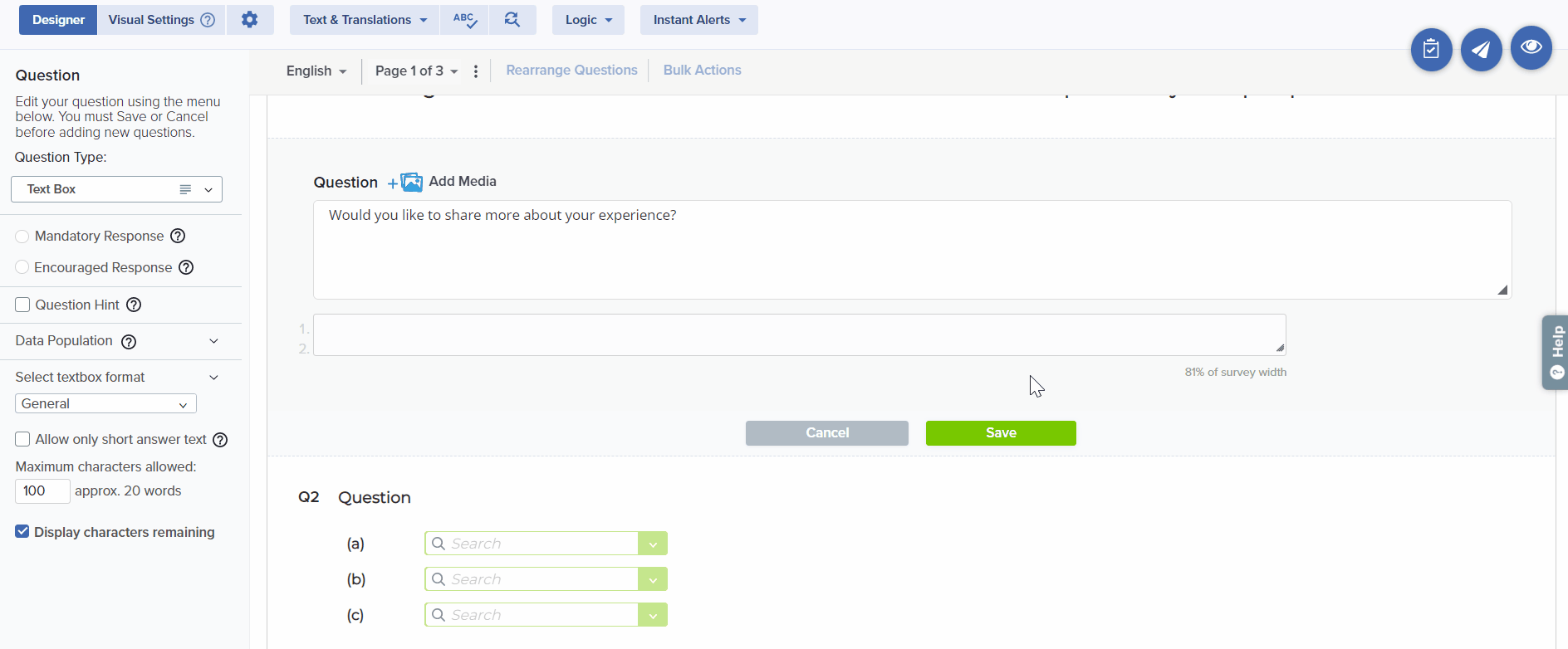The image size is (1568, 649).
Task: Click the Add Media image icon
Action: click(x=411, y=182)
